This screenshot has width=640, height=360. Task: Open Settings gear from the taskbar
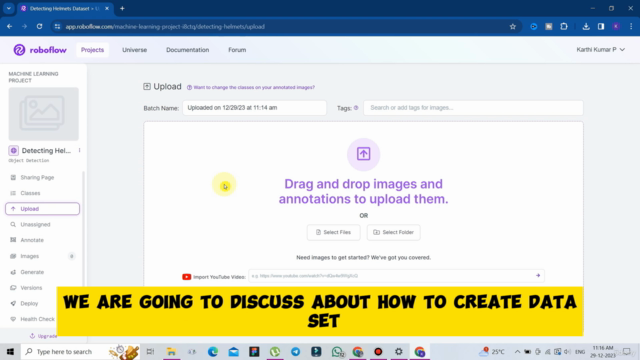pyautogui.click(x=399, y=351)
